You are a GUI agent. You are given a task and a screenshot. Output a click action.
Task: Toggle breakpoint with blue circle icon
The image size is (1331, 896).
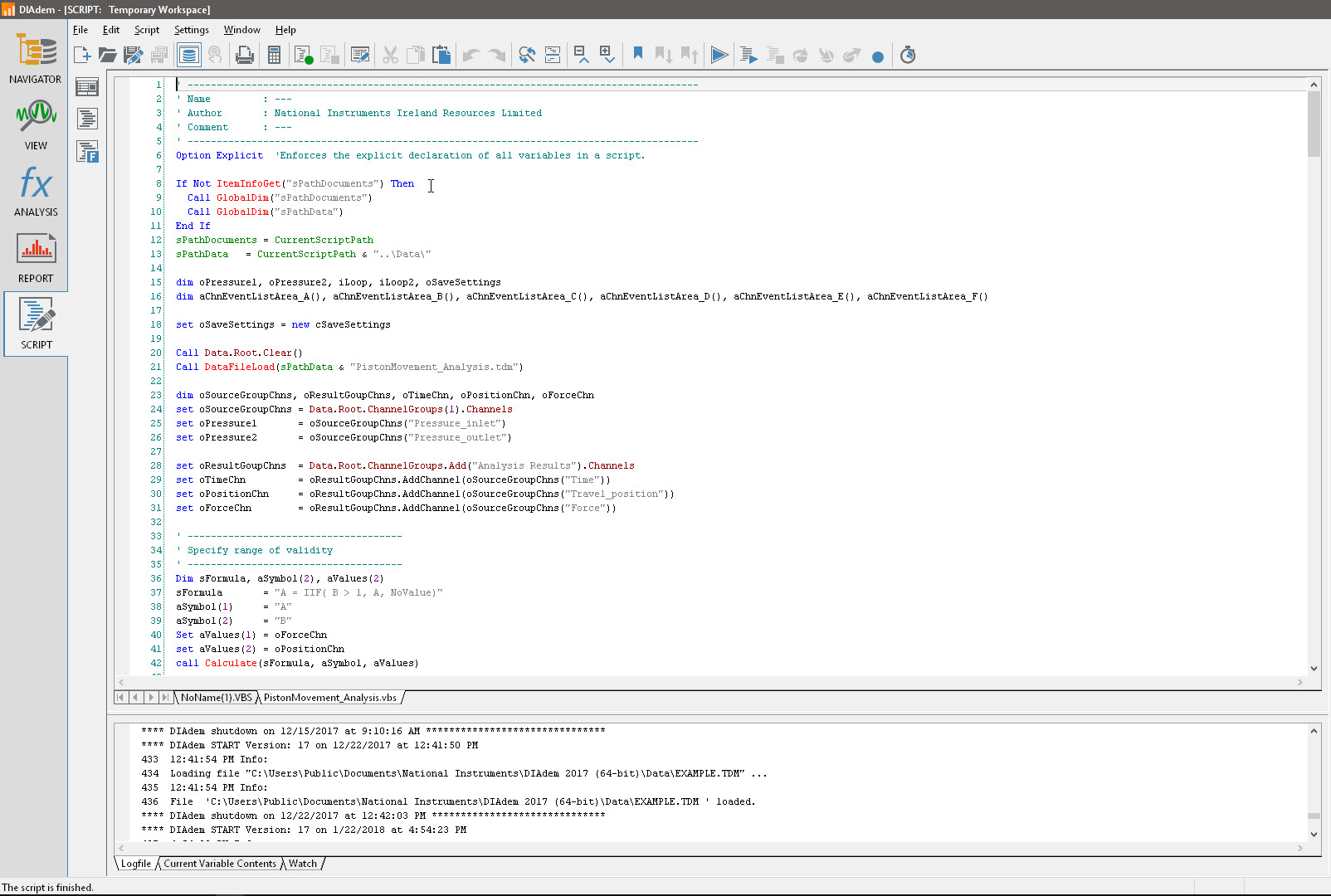(878, 57)
